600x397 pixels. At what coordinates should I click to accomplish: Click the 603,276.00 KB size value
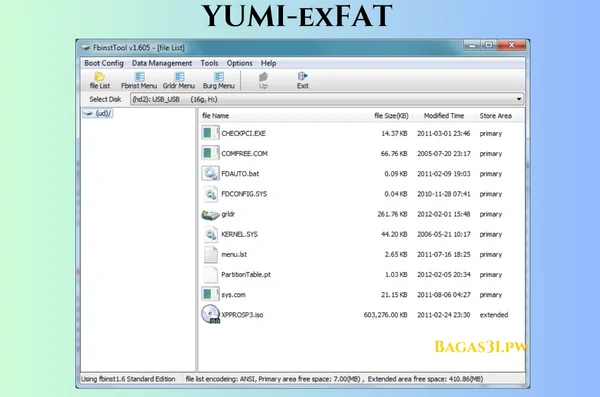pyautogui.click(x=385, y=315)
